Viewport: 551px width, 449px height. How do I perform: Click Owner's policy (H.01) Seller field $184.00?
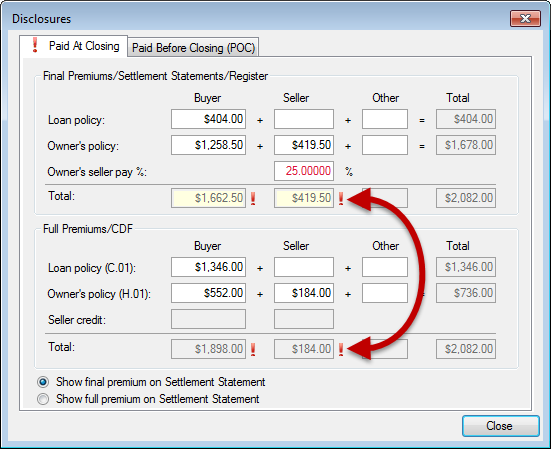click(x=304, y=293)
